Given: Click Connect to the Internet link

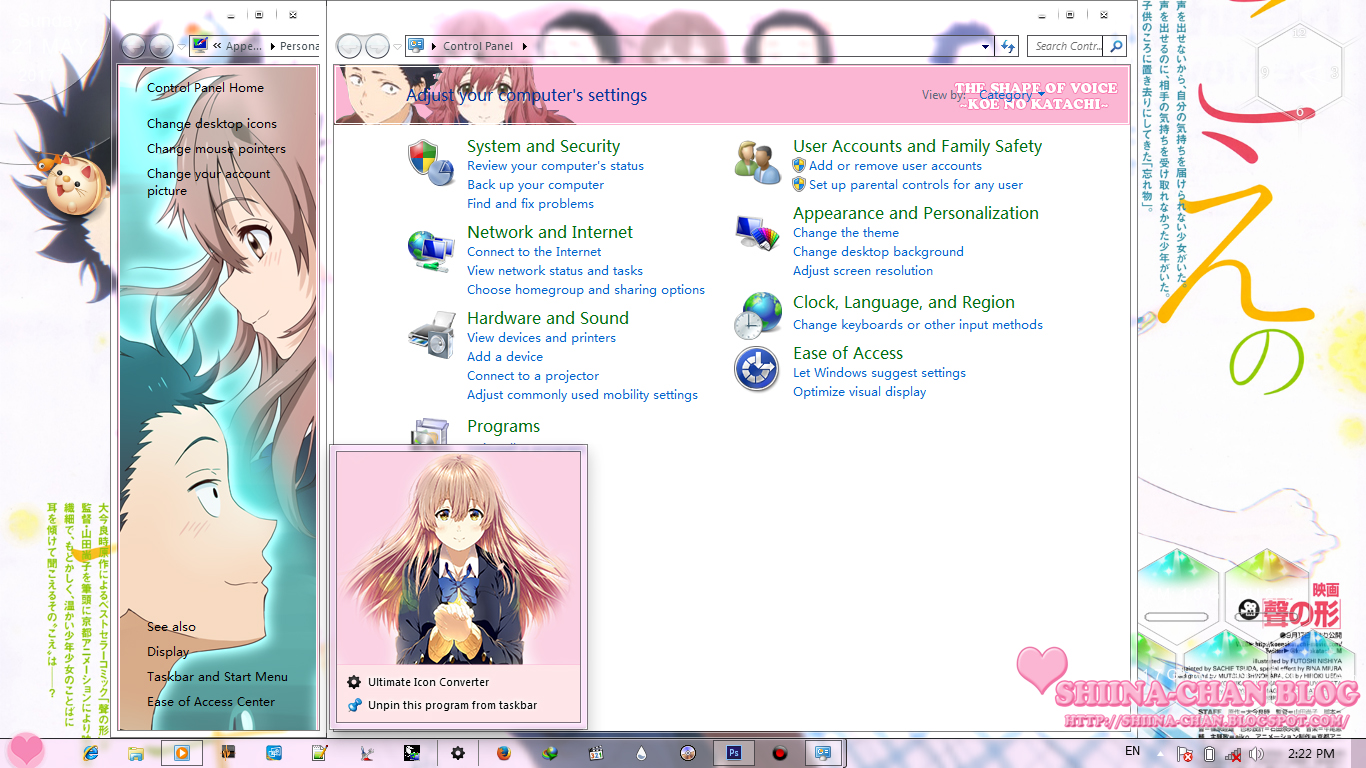Looking at the screenshot, I should 534,252.
